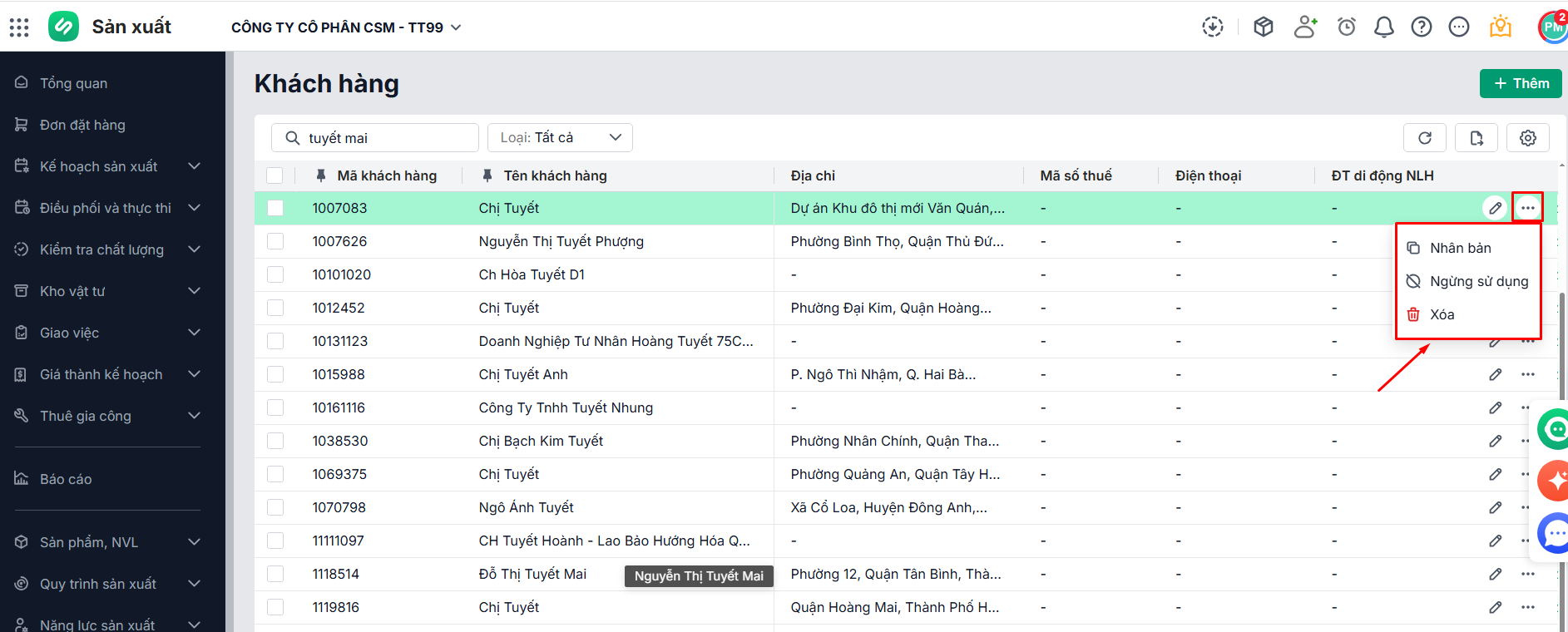This screenshot has height=632, width=1568.
Task: Check the box for customer 1007626
Action: click(275, 241)
